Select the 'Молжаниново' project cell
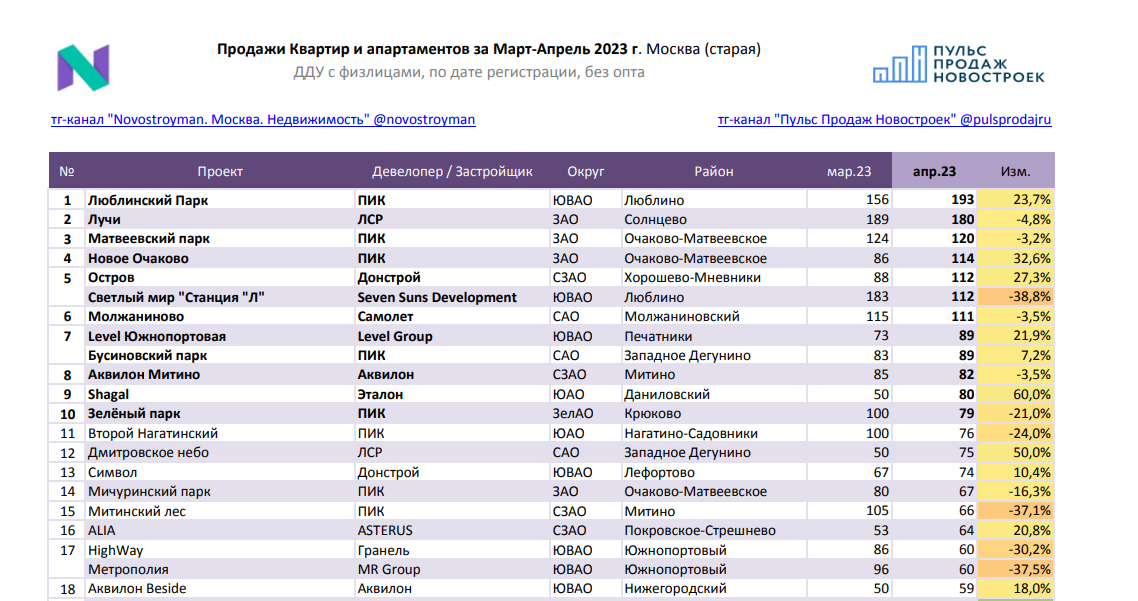The image size is (1138, 601). pyautogui.click(x=220, y=316)
